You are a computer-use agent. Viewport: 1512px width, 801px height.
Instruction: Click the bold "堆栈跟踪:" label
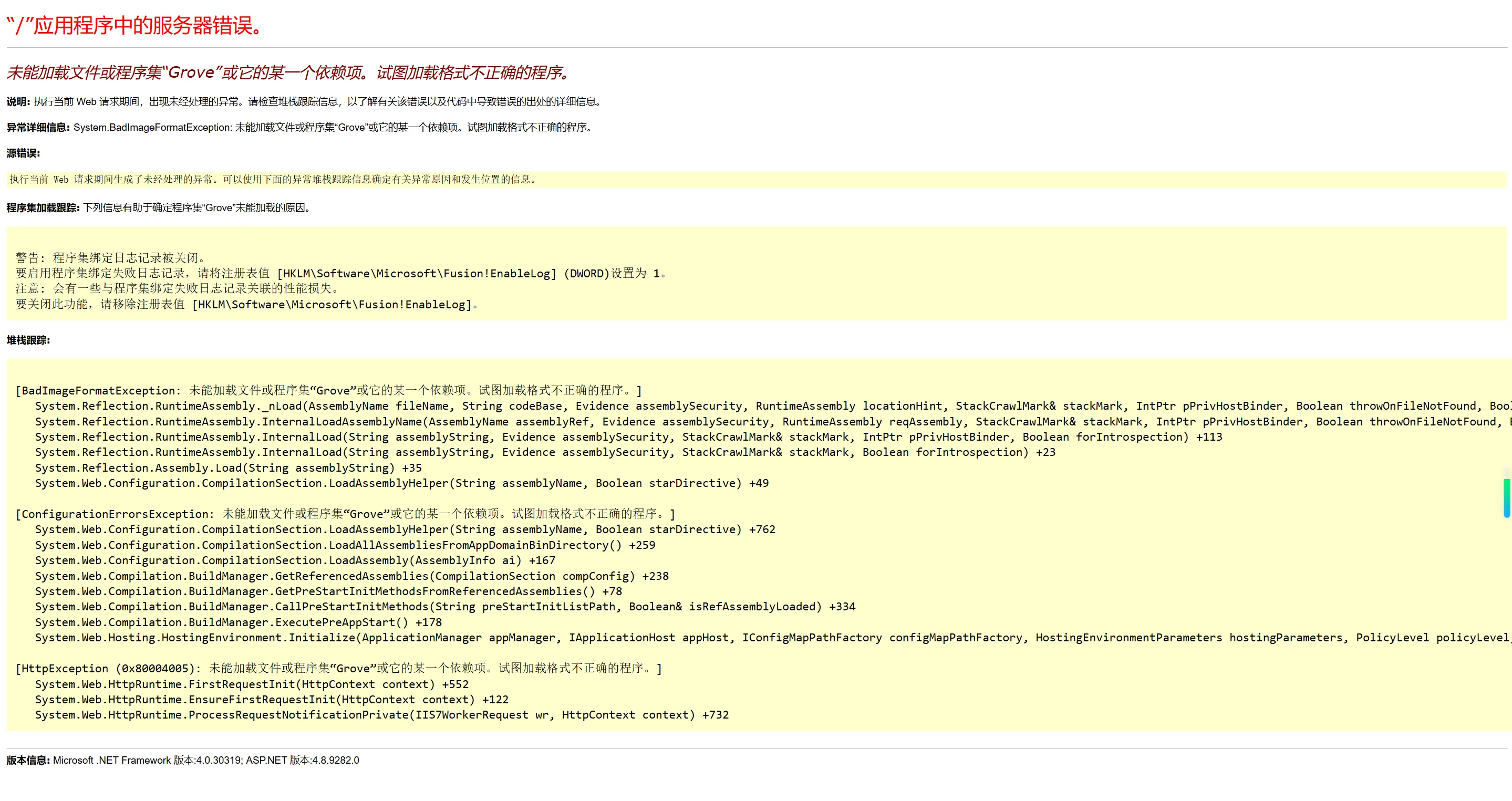click(x=28, y=340)
